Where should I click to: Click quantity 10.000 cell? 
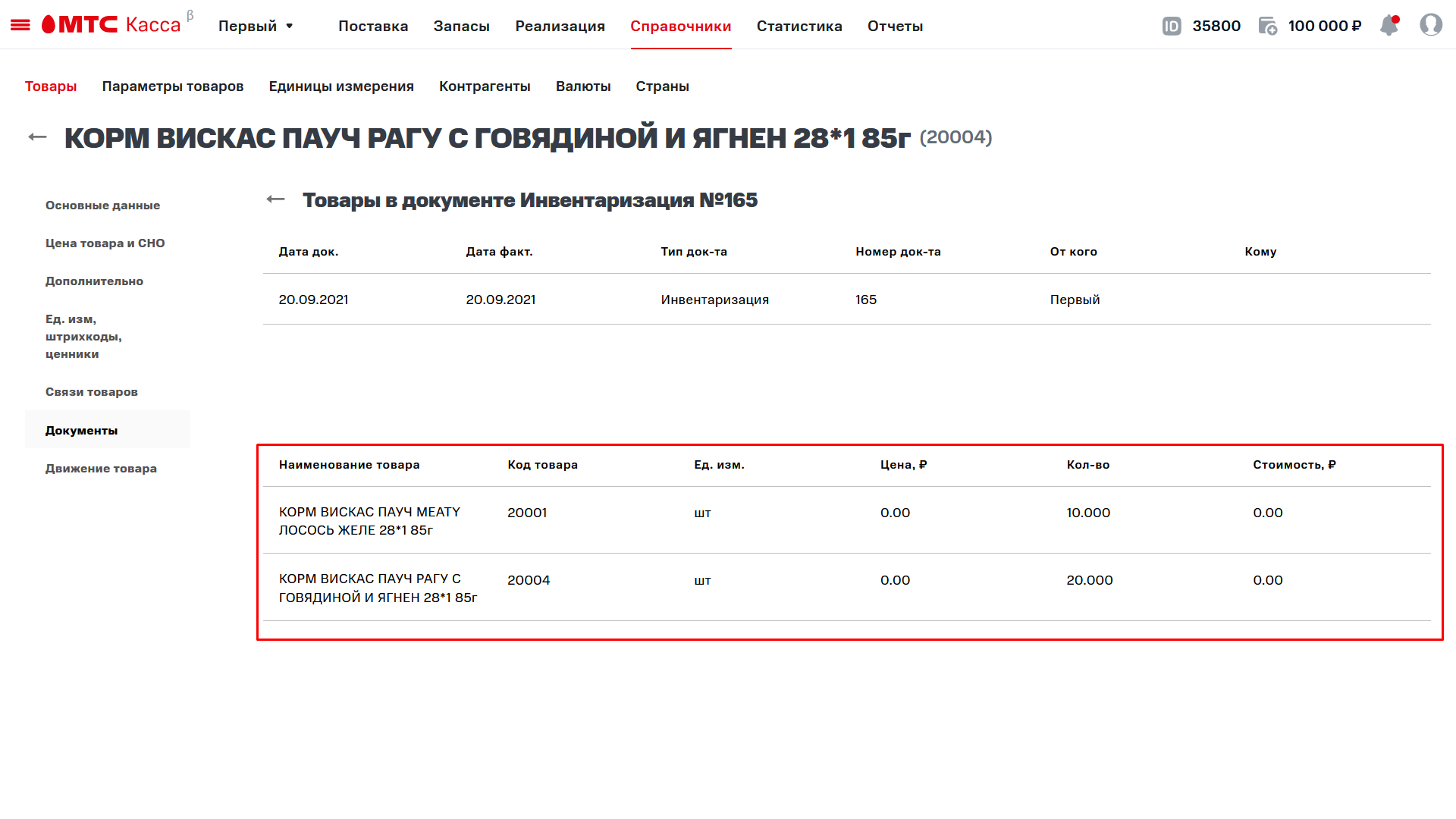[x=1089, y=513]
